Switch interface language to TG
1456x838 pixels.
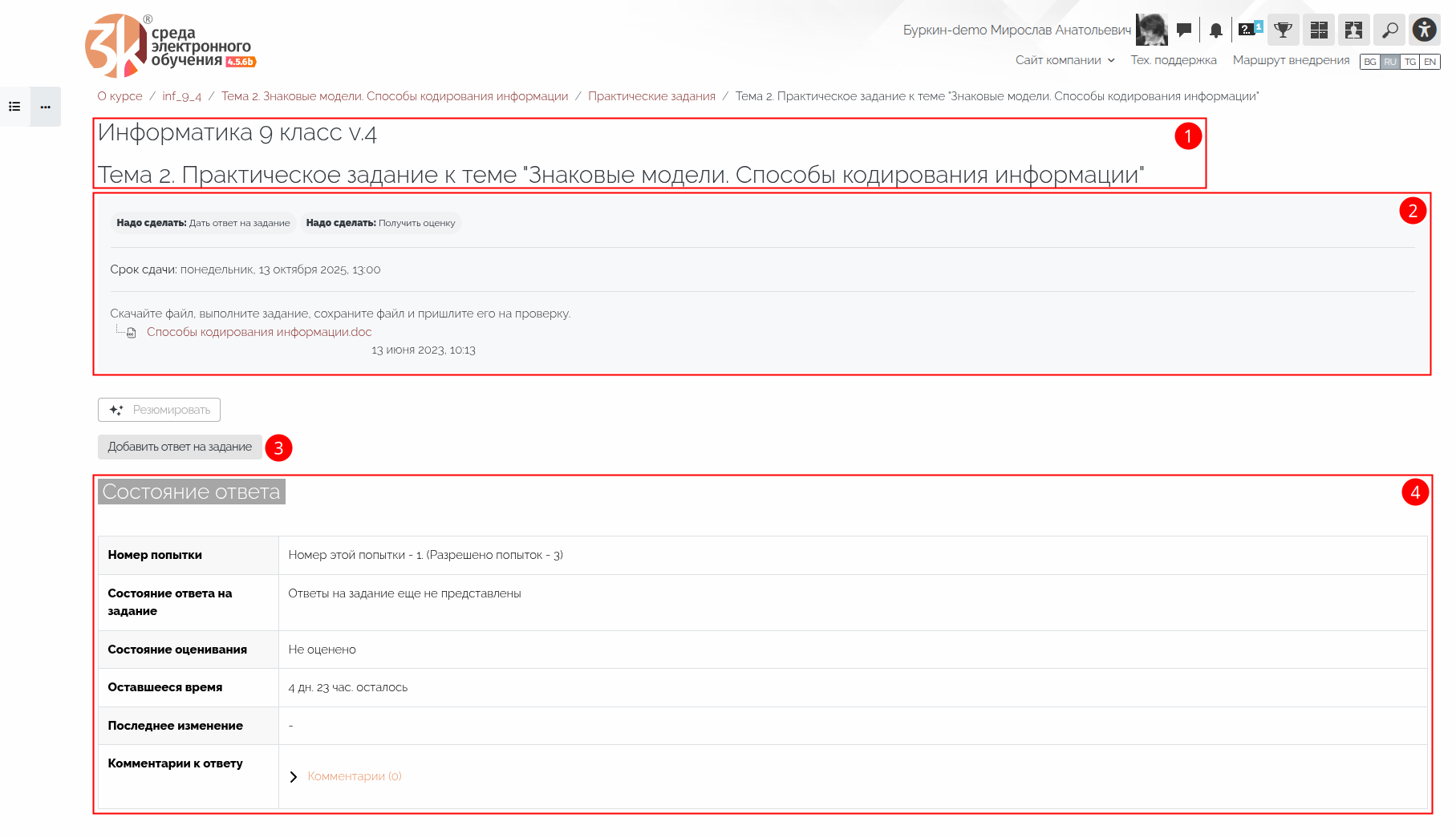coord(1409,62)
